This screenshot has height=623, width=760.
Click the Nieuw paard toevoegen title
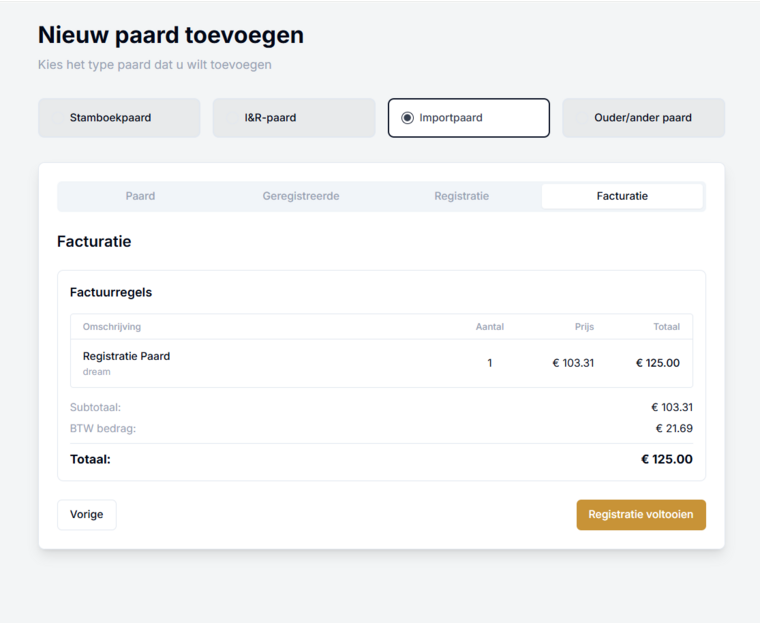(x=171, y=35)
